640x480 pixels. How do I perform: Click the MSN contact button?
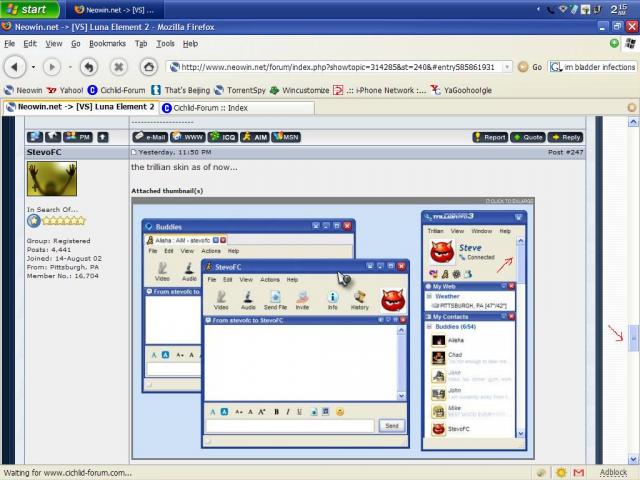point(286,137)
